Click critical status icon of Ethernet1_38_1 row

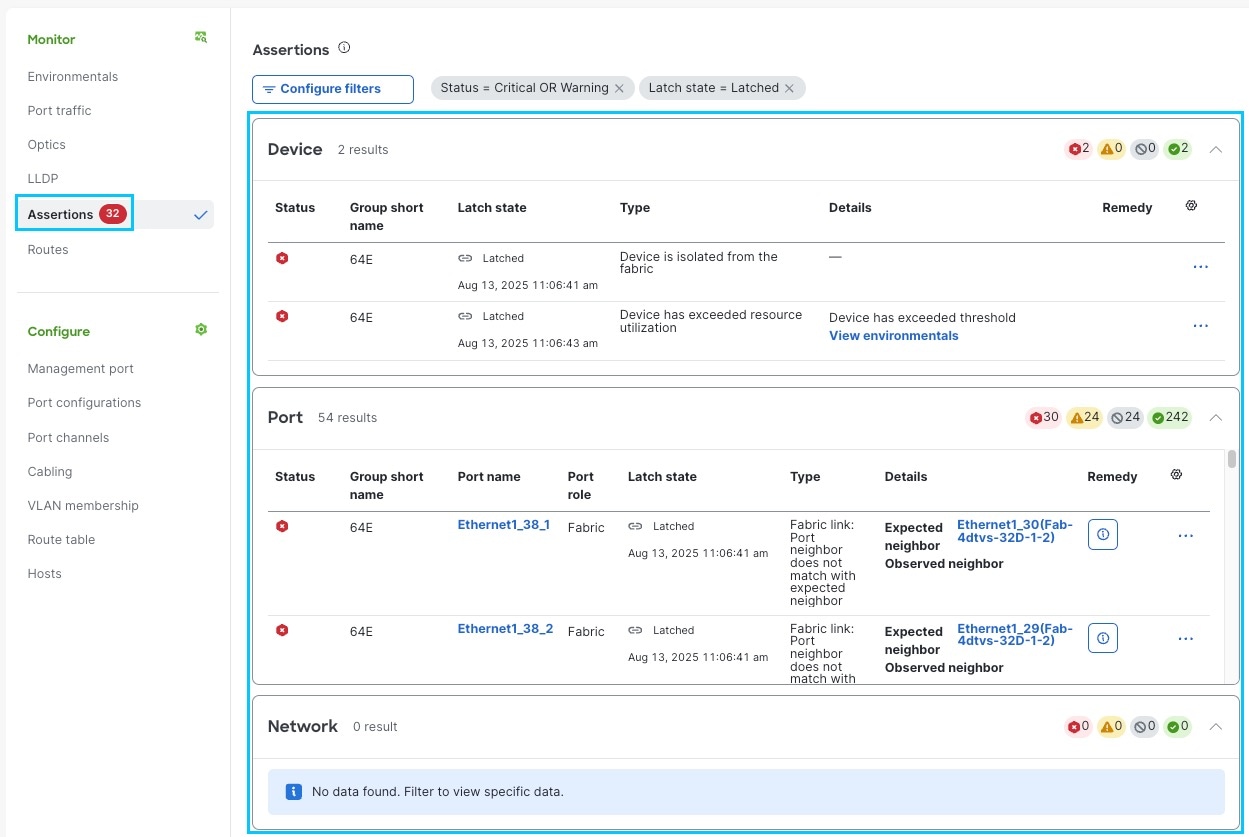click(x=282, y=526)
